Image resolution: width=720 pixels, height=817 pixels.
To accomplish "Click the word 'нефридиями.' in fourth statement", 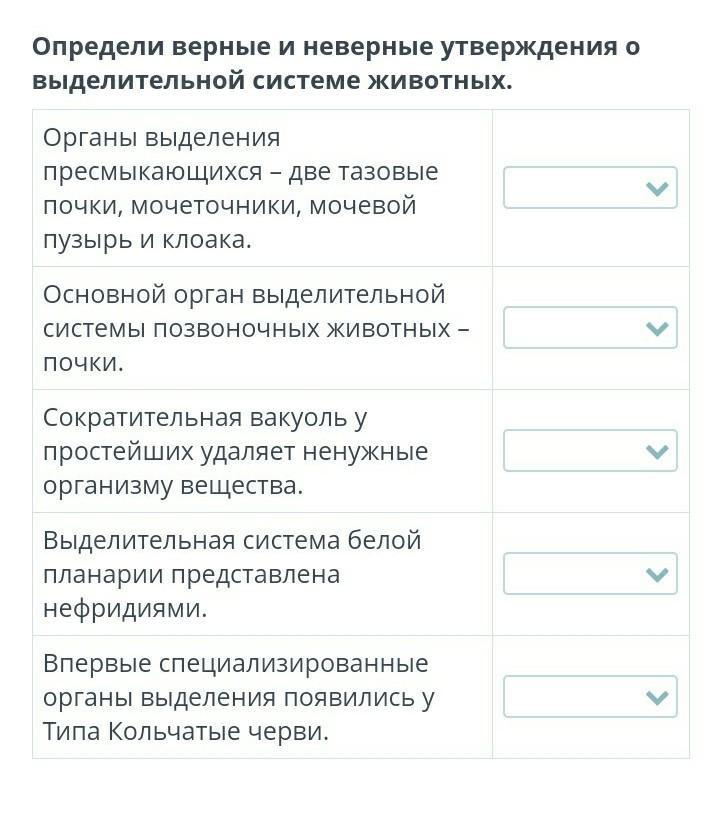I will coord(125,608).
